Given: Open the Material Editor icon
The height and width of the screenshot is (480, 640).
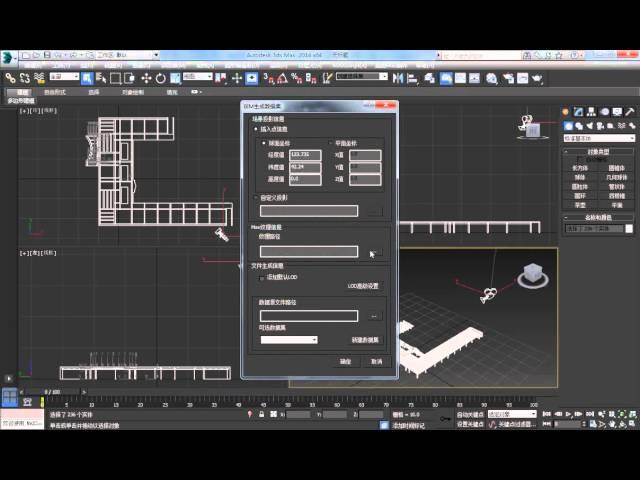Looking at the screenshot, I should 492,78.
